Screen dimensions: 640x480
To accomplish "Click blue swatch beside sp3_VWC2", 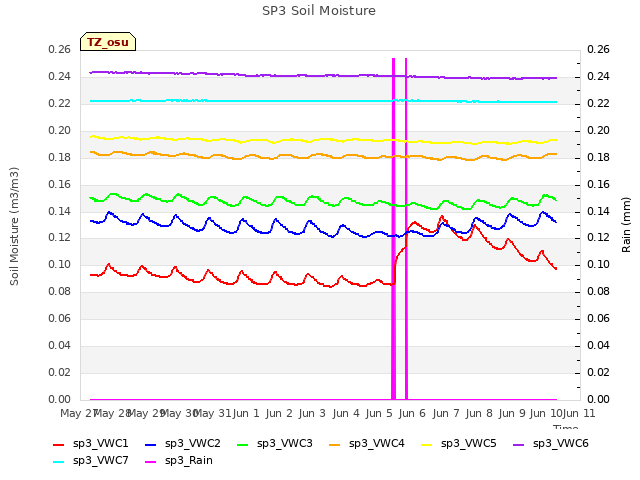I will [x=151, y=445].
